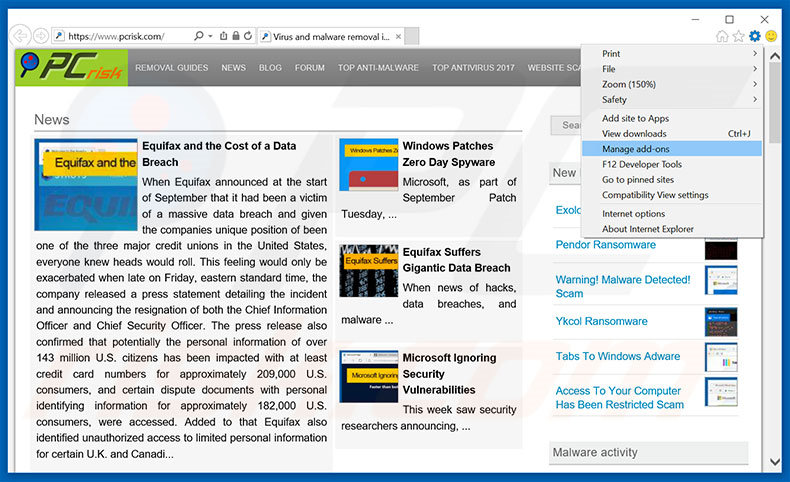Image resolution: width=790 pixels, height=482 pixels.
Task: Click the Refresh page icon
Action: click(x=248, y=36)
